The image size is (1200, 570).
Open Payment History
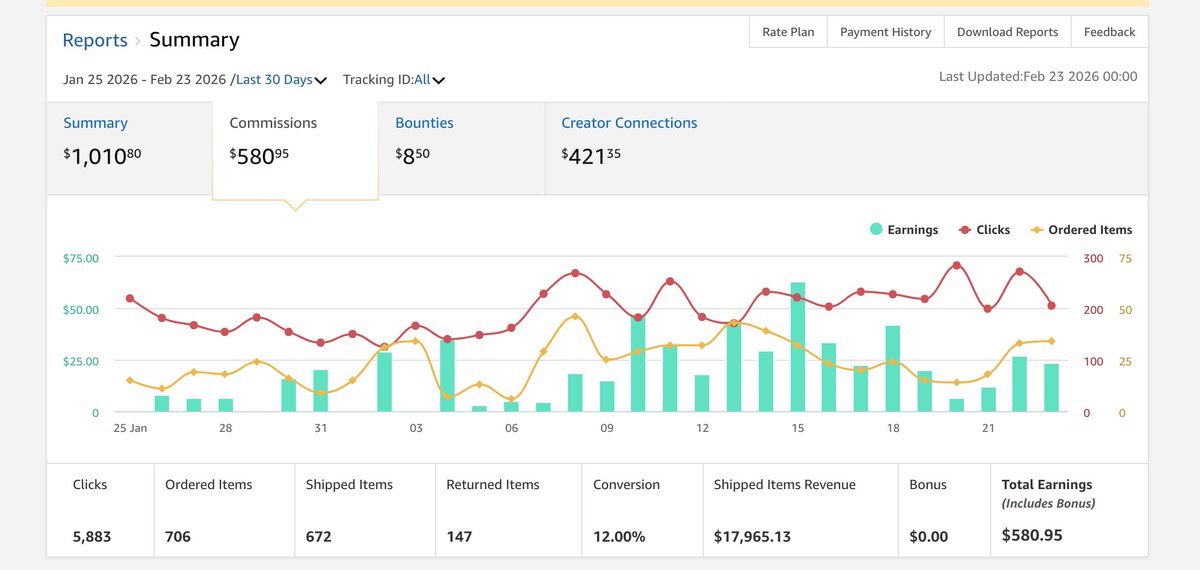[x=885, y=32]
